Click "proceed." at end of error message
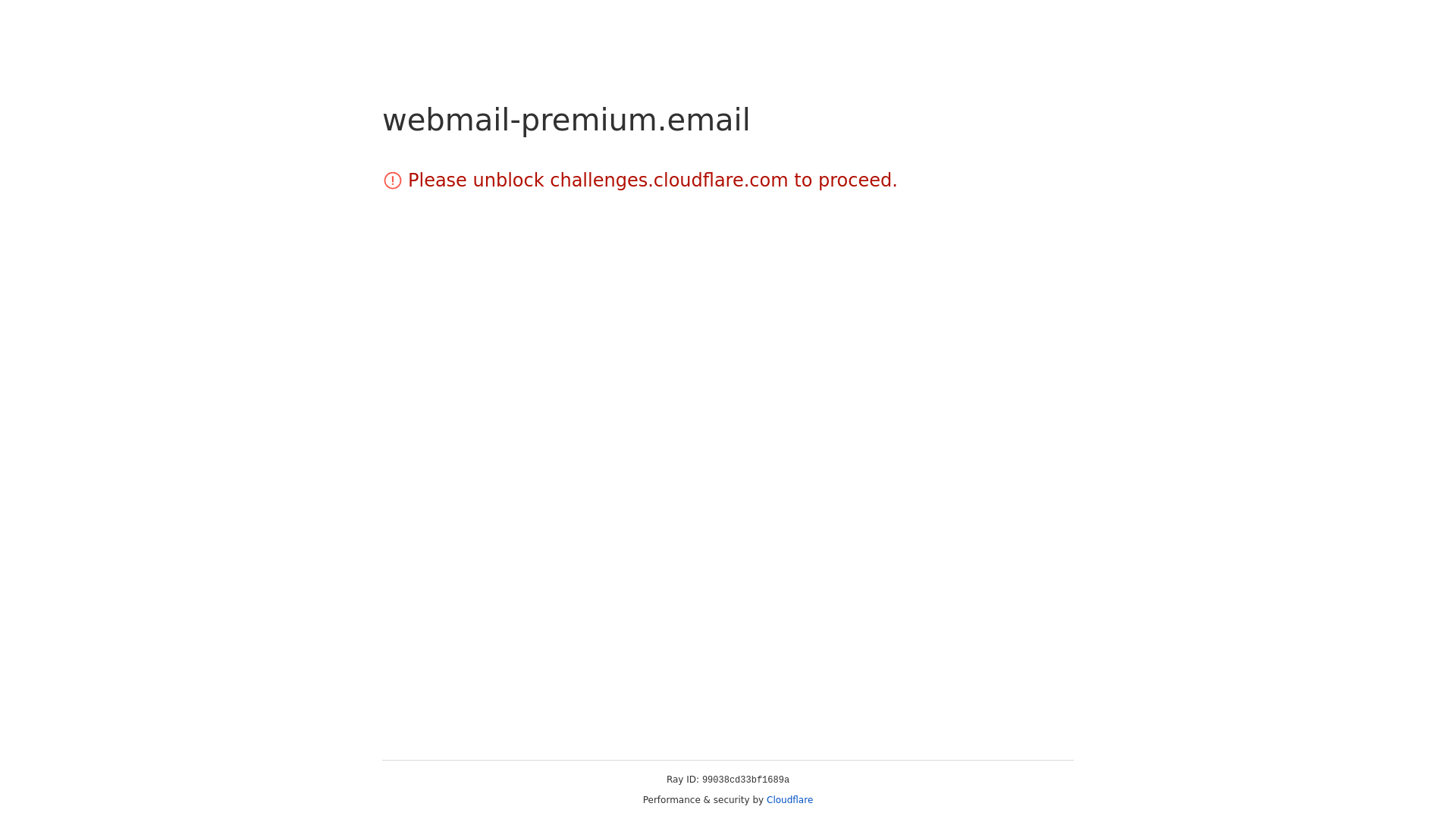Image resolution: width=1456 pixels, height=819 pixels. coord(858,180)
